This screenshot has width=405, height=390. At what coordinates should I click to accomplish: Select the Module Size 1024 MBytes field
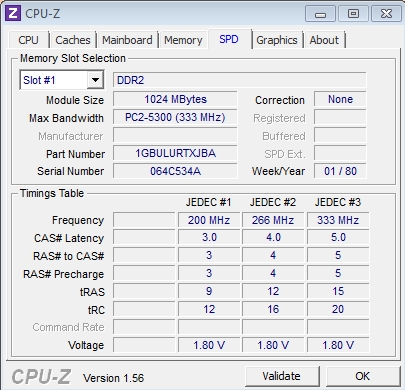175,99
